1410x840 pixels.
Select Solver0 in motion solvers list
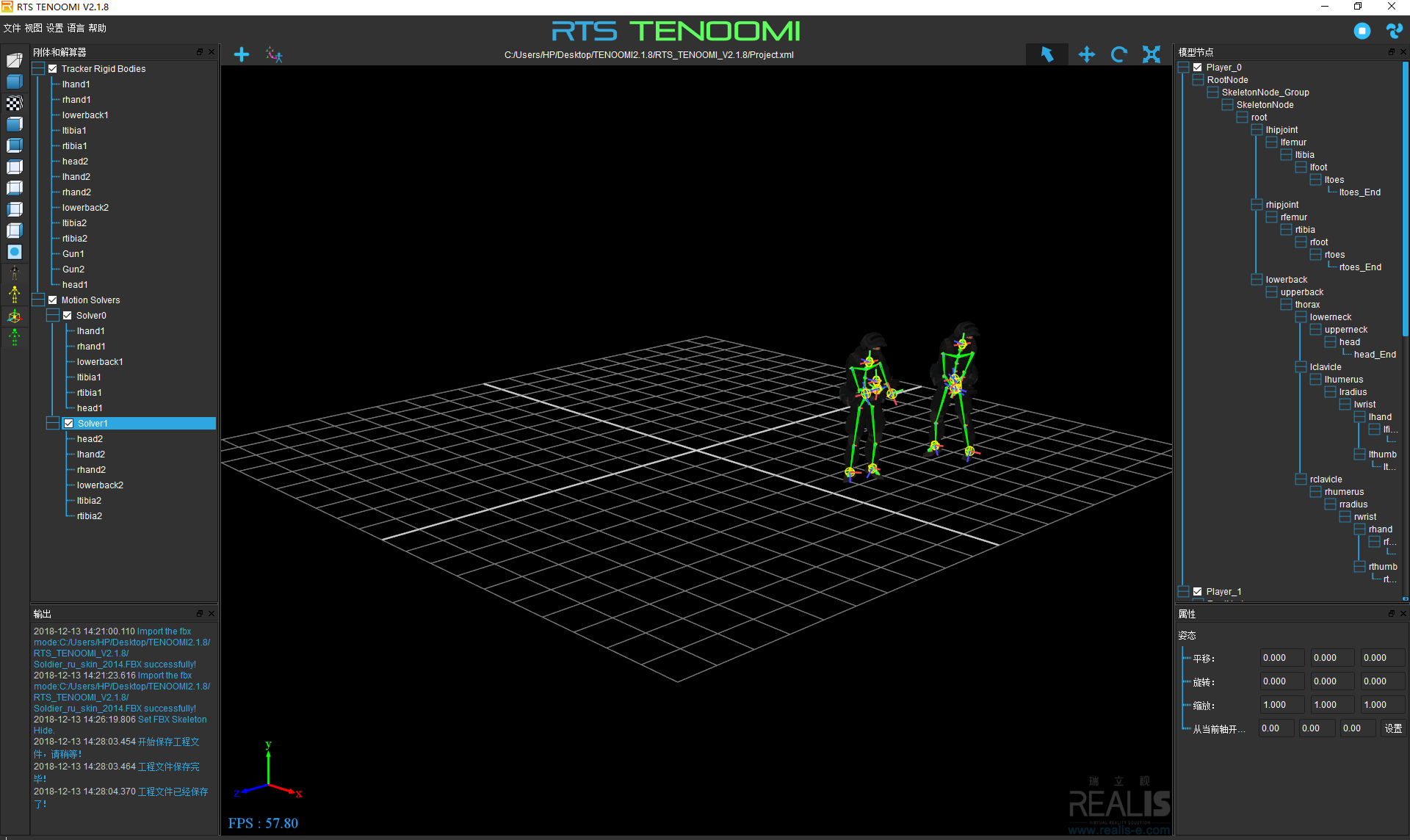(x=90, y=315)
